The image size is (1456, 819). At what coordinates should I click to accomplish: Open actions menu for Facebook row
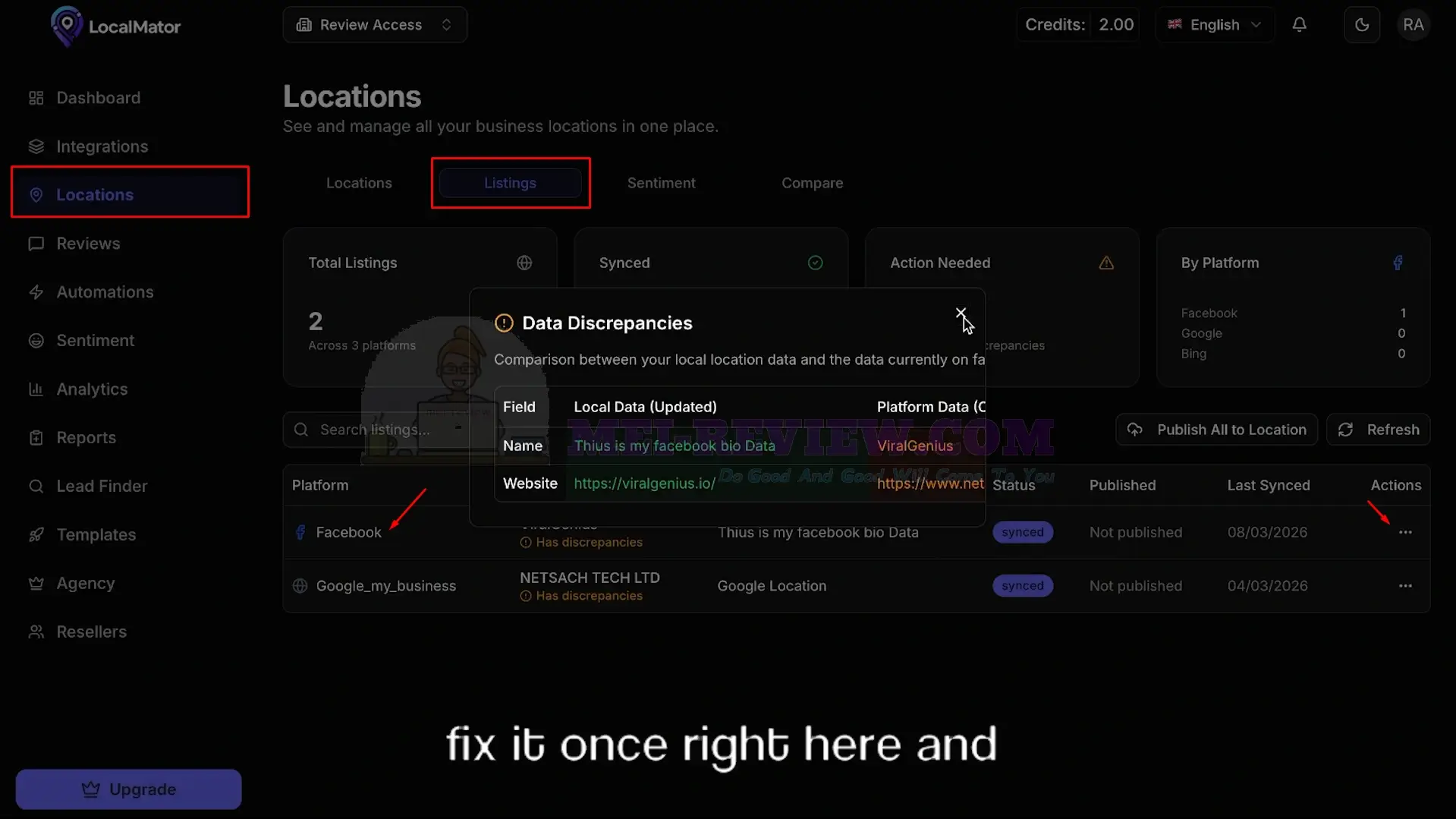tap(1405, 532)
